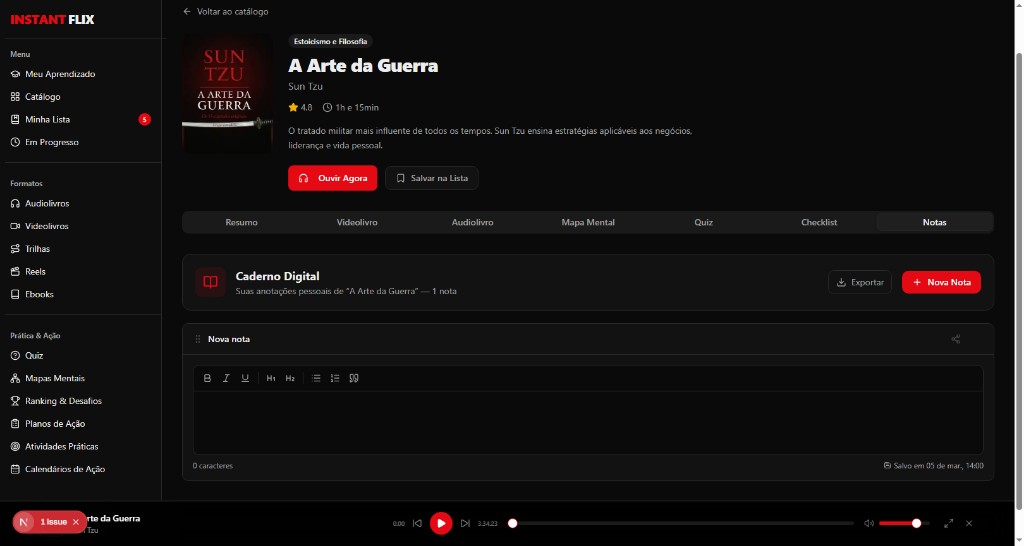This screenshot has height=546, width=1024.
Task: Play the audiobook in the player bar
Action: [x=441, y=523]
